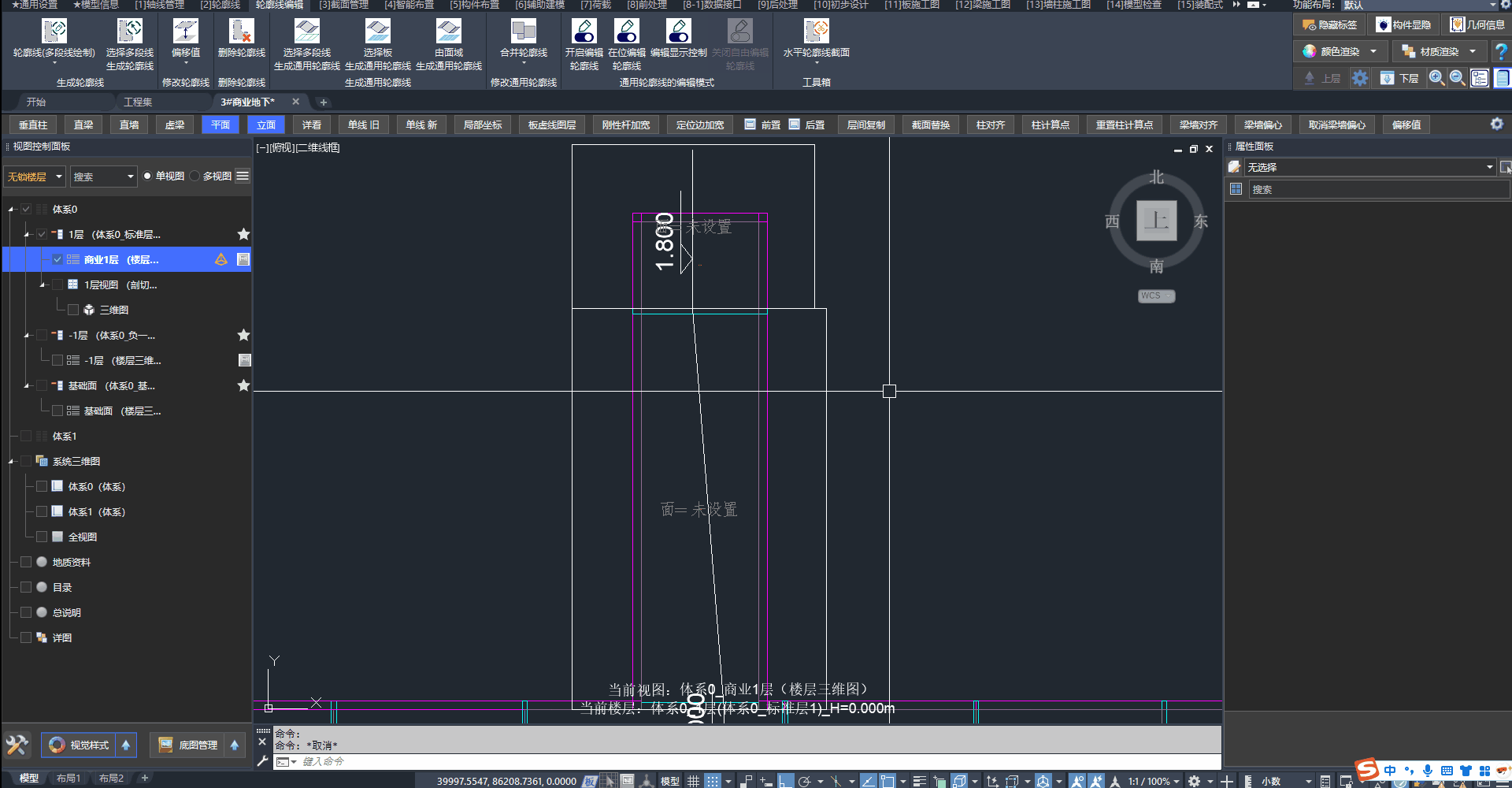Click the 偏移值 offset outline icon
Image resolution: width=1512 pixels, height=788 pixels.
tap(185, 32)
